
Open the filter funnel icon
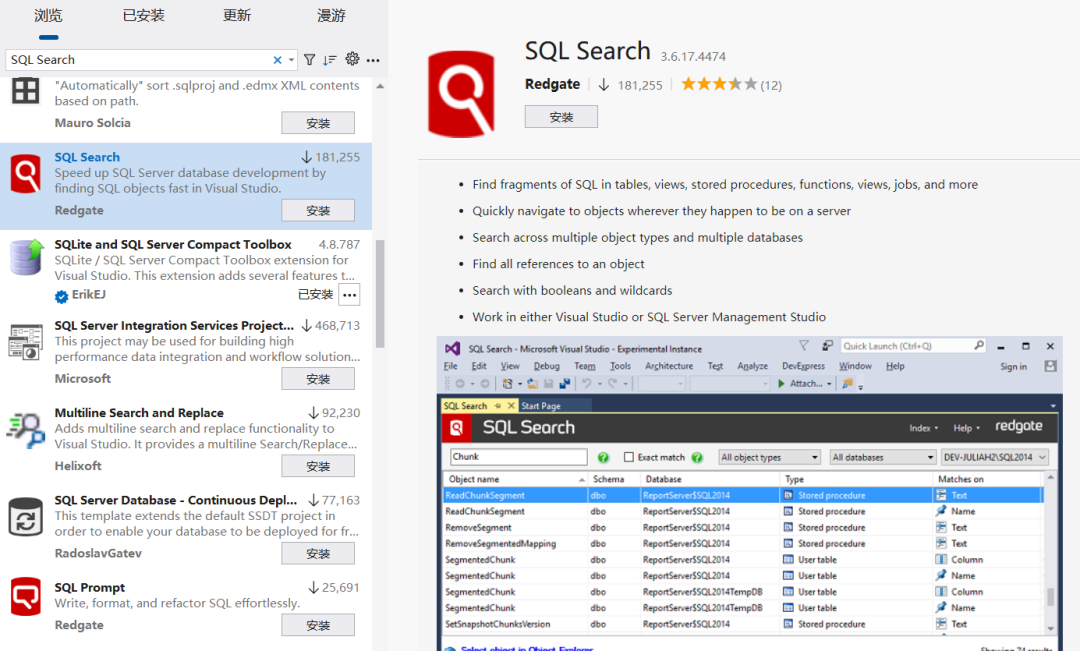click(x=310, y=60)
